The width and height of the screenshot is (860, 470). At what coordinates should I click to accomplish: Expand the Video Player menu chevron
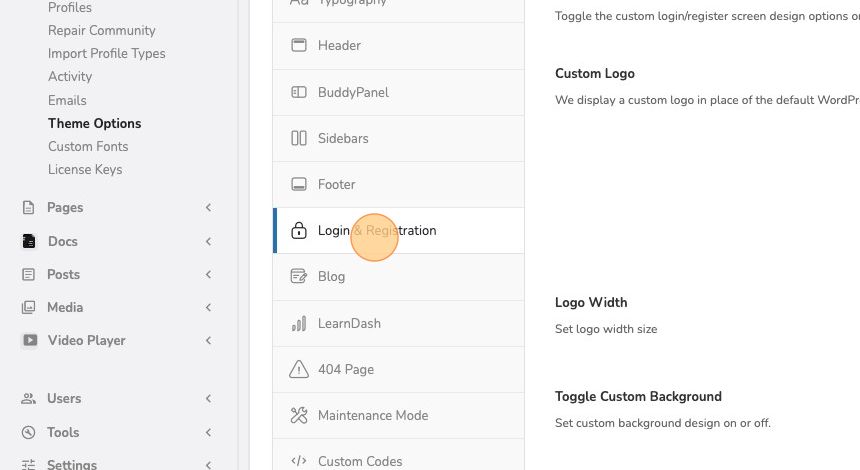[208, 340]
